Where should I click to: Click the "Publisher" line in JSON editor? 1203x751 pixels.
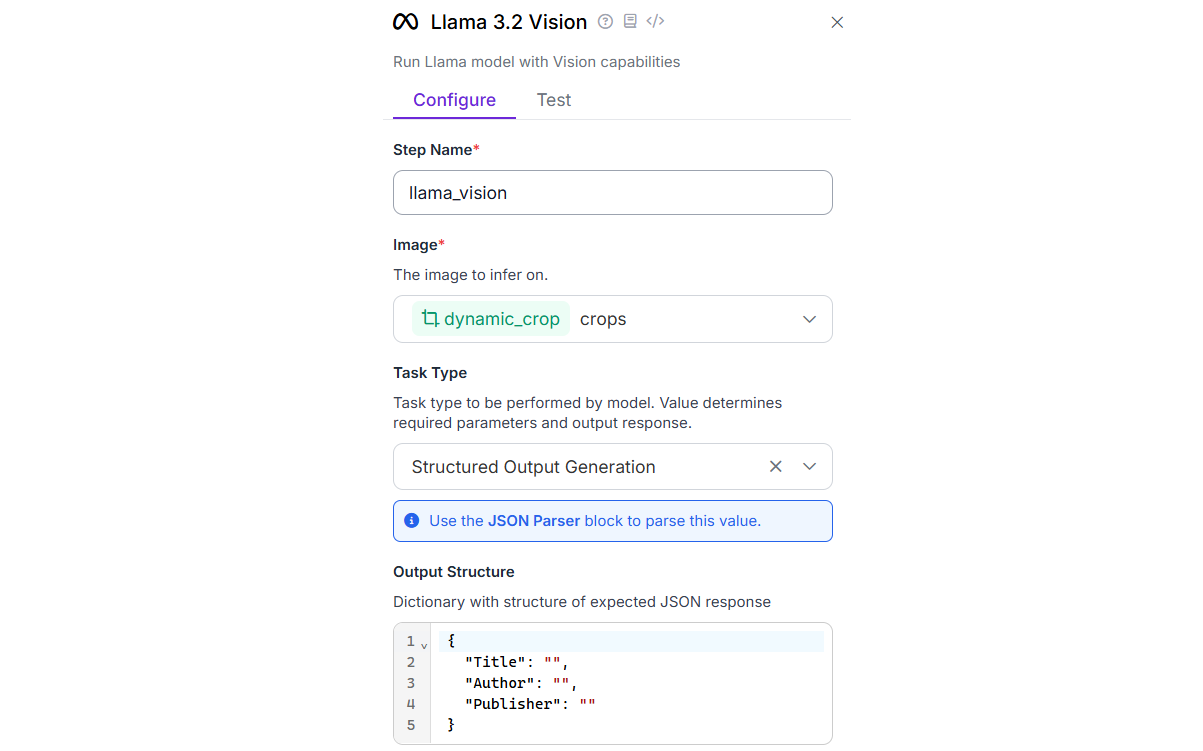pyautogui.click(x=530, y=704)
